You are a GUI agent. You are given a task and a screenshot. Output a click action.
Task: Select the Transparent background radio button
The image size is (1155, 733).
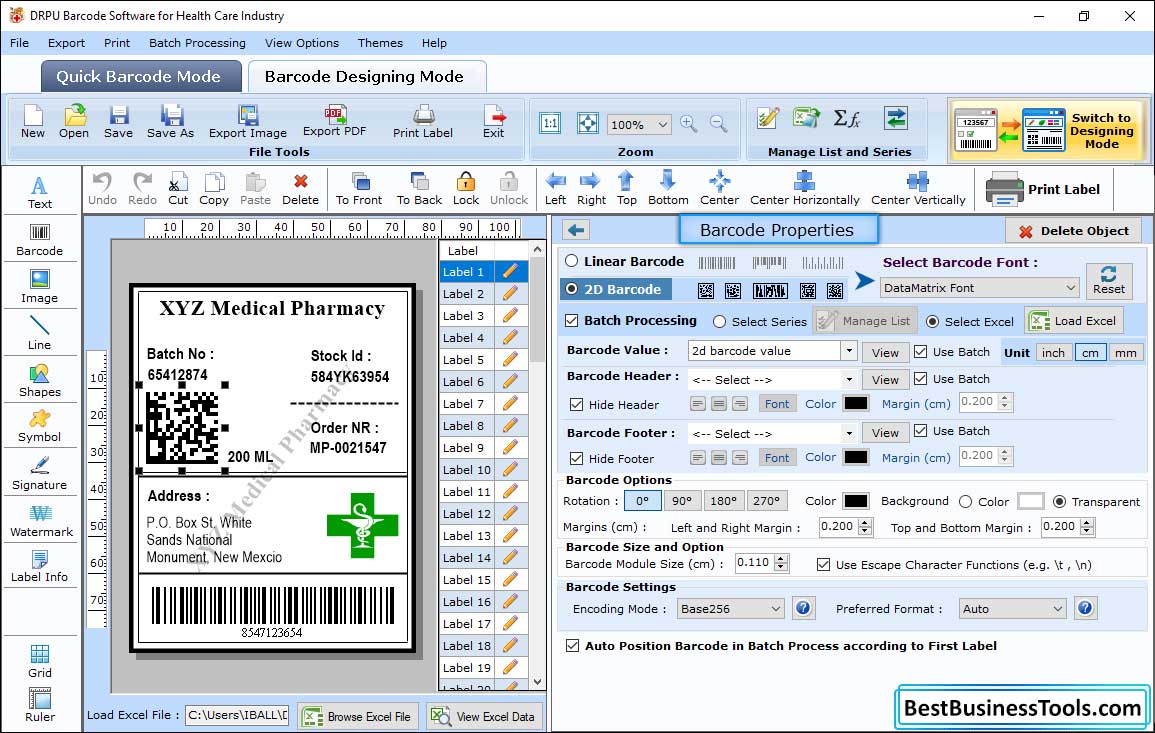pyautogui.click(x=1059, y=501)
